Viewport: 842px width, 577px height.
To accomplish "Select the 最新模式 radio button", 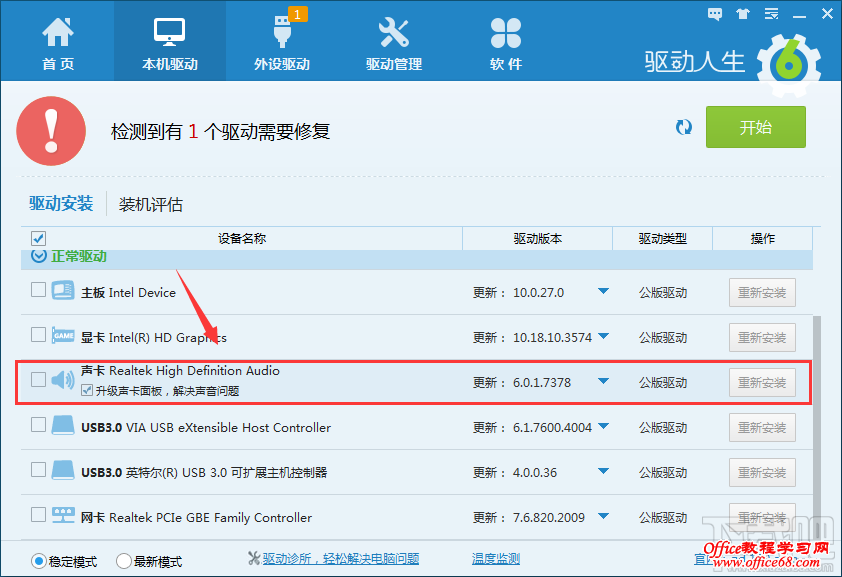I will (124, 561).
